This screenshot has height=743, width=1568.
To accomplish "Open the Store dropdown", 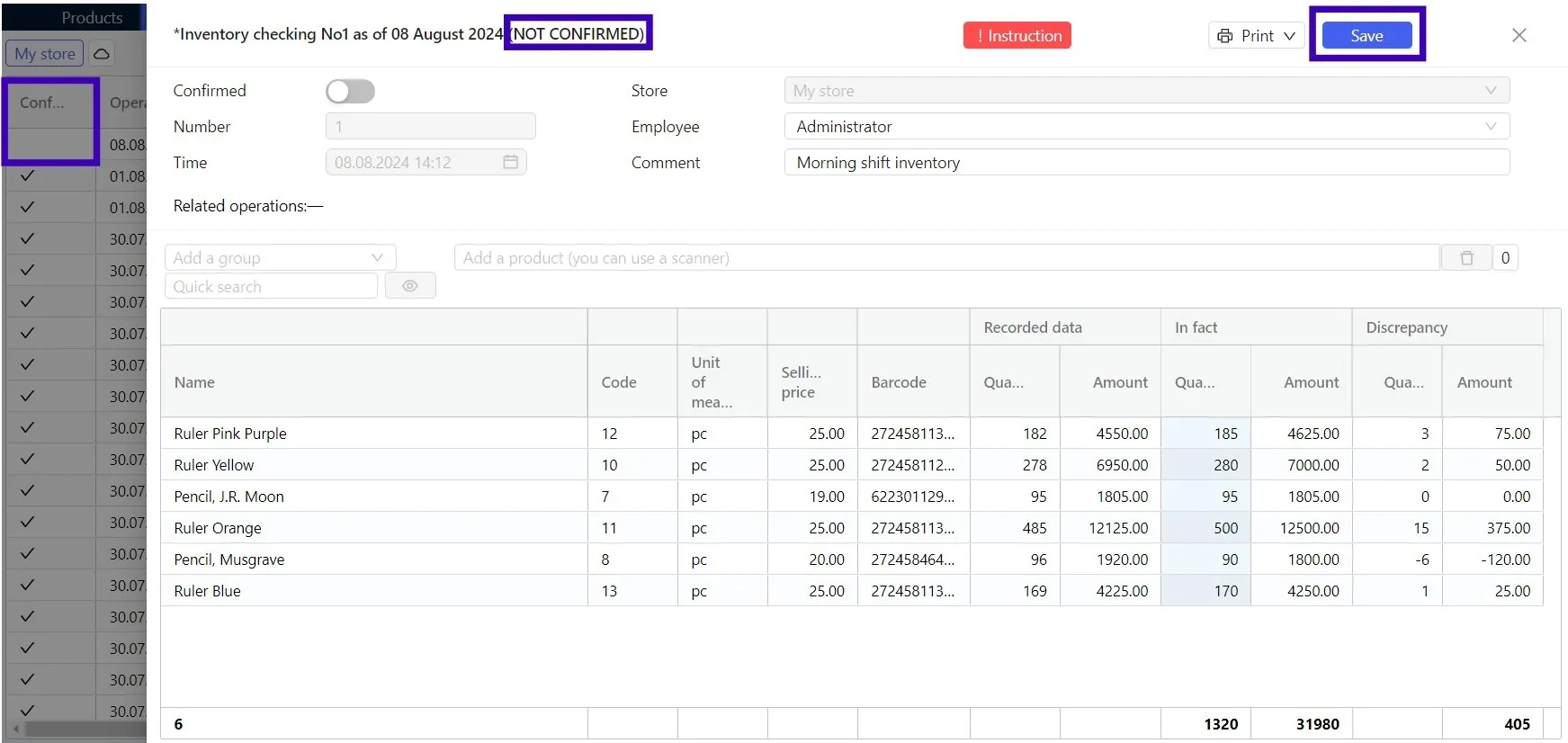I will pyautogui.click(x=1147, y=91).
